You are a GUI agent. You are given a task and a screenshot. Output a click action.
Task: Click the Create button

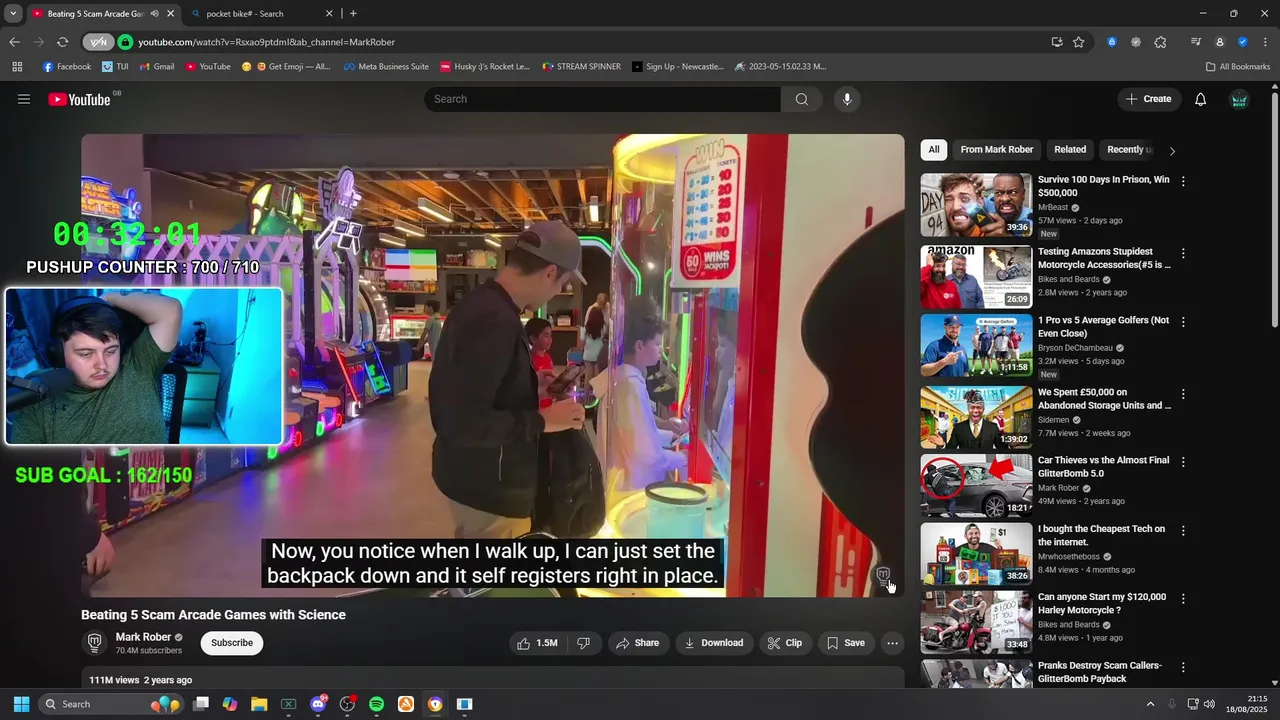(x=1148, y=99)
